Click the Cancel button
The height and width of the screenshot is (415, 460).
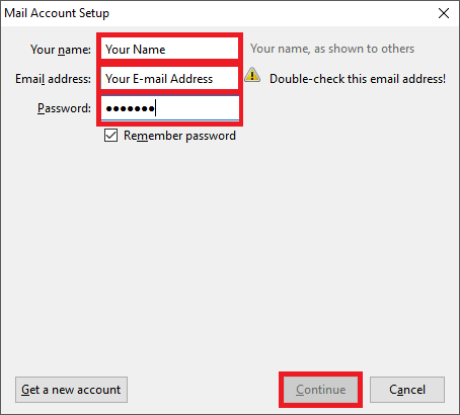(407, 390)
